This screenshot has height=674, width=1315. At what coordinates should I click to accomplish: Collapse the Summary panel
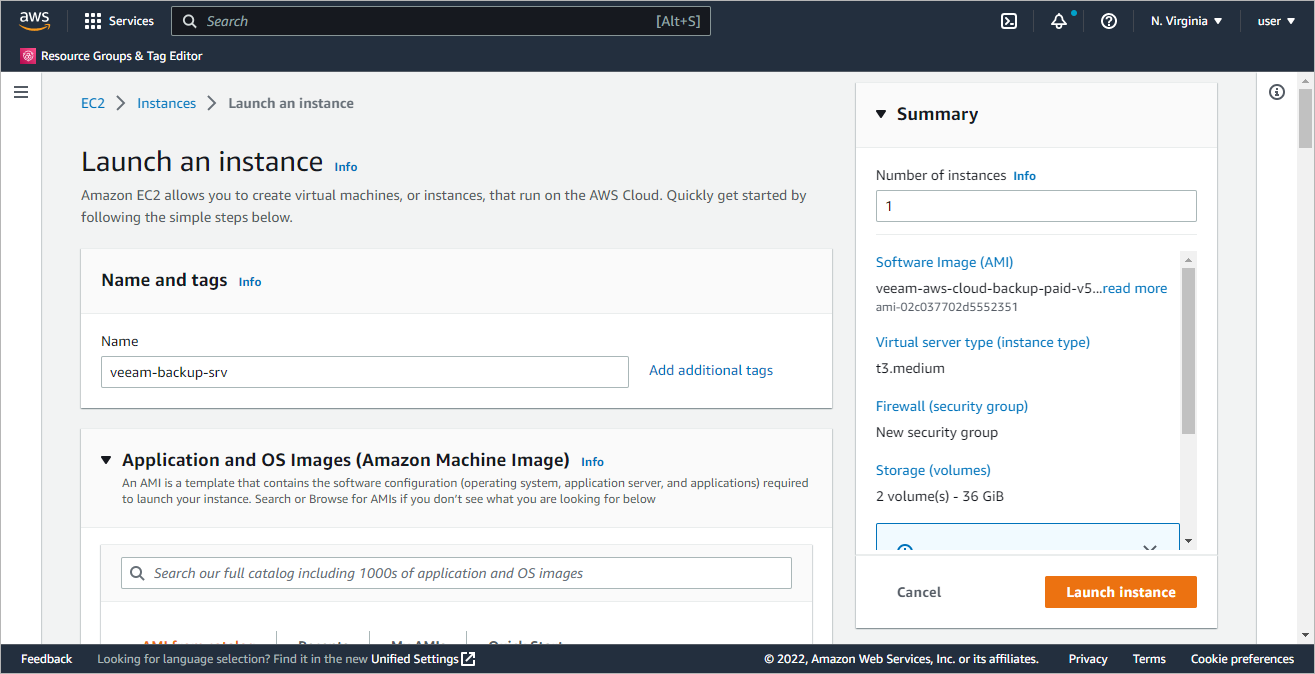tap(880, 114)
